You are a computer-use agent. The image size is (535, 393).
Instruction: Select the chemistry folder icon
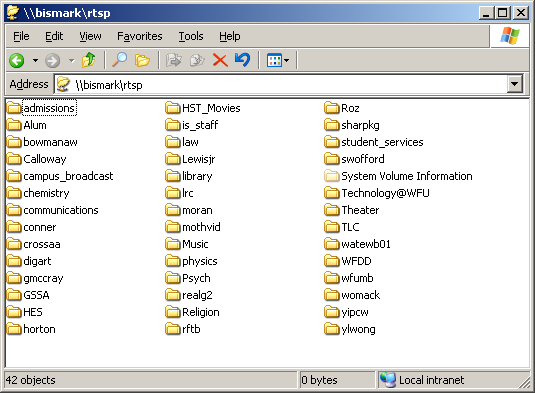14,193
